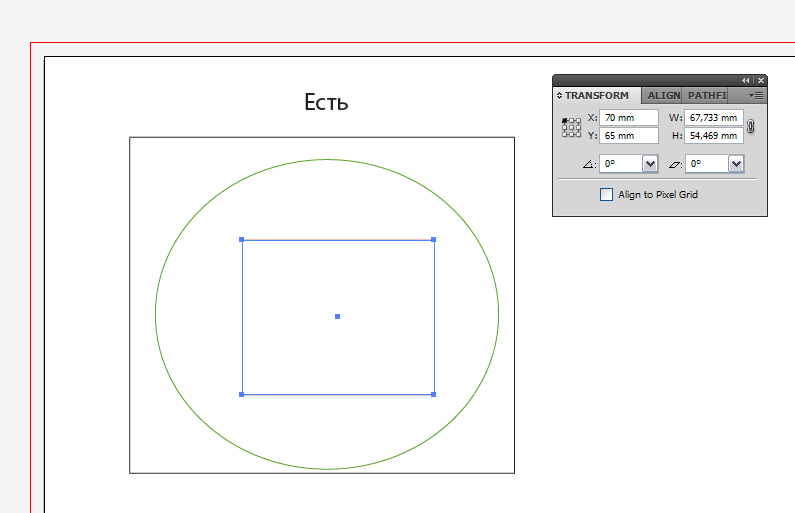Open the shear angle dropdown
Viewport: 795px width, 513px height.
pos(736,164)
